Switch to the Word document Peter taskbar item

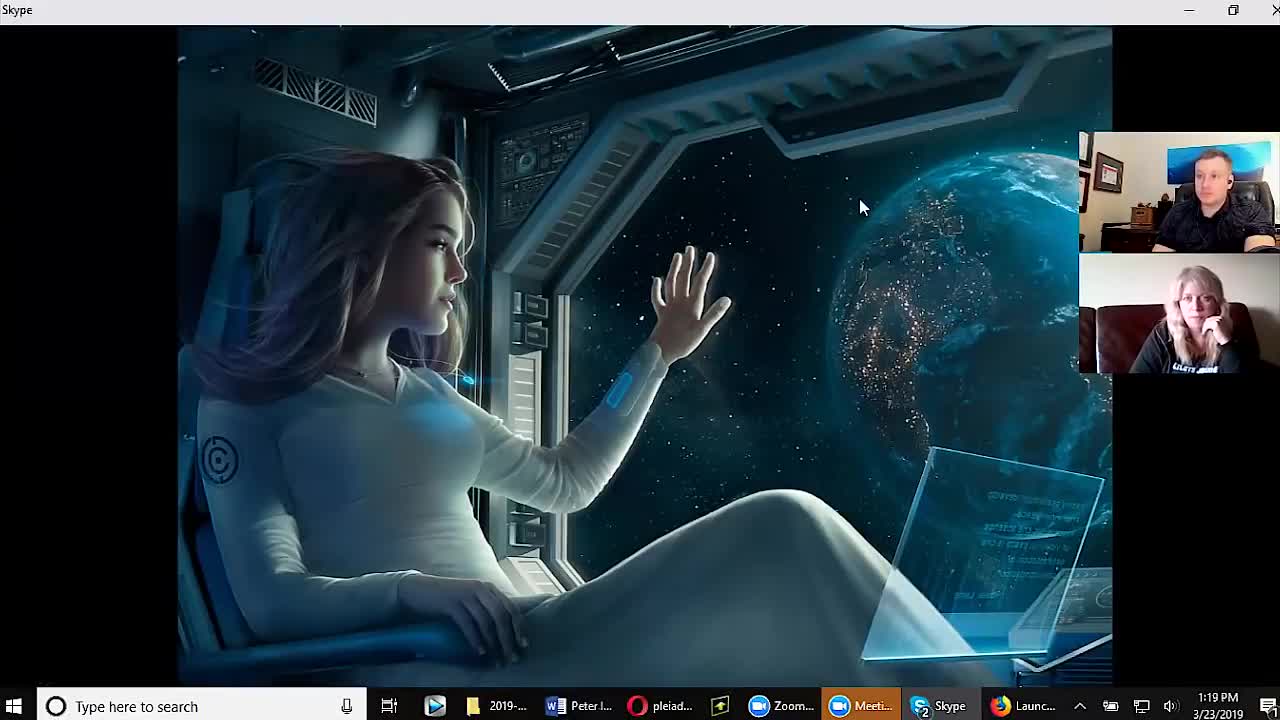579,706
